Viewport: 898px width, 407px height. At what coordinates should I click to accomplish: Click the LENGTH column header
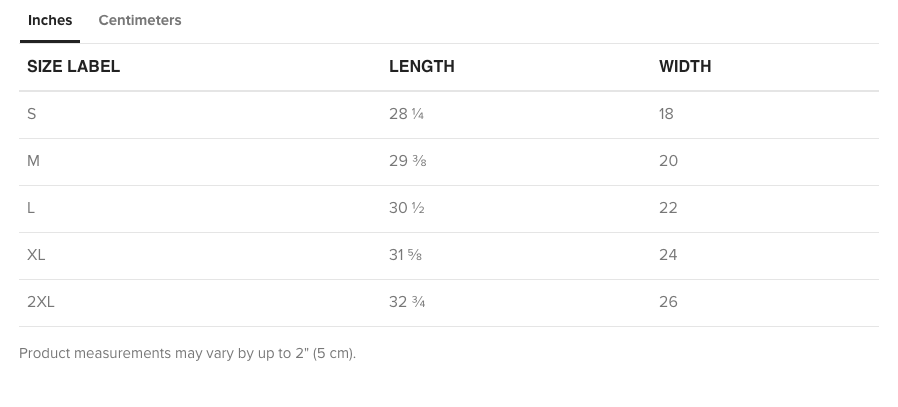pos(421,67)
